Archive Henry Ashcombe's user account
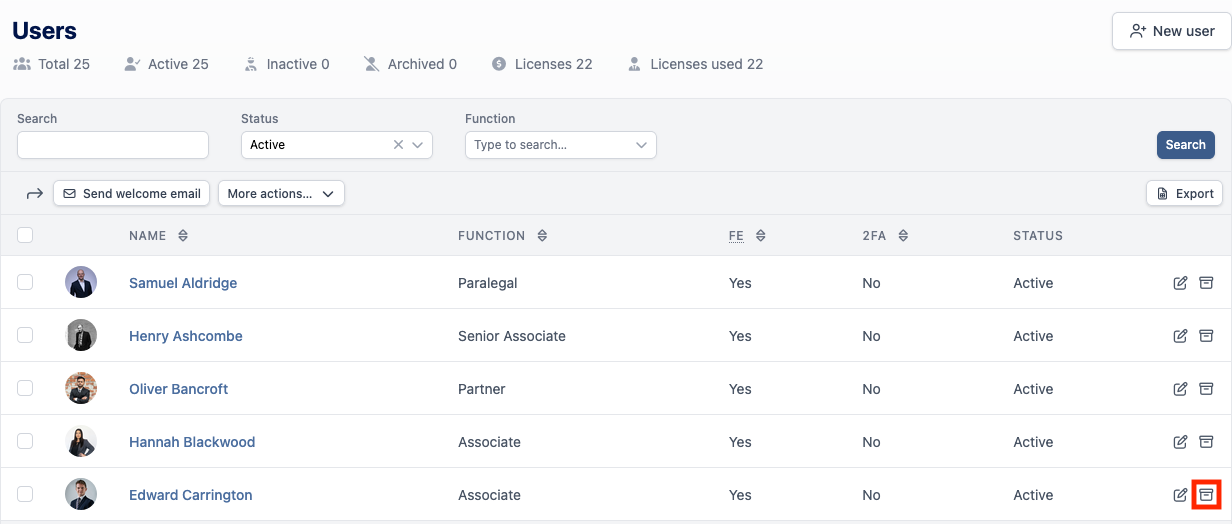1232x524 pixels. click(x=1206, y=336)
